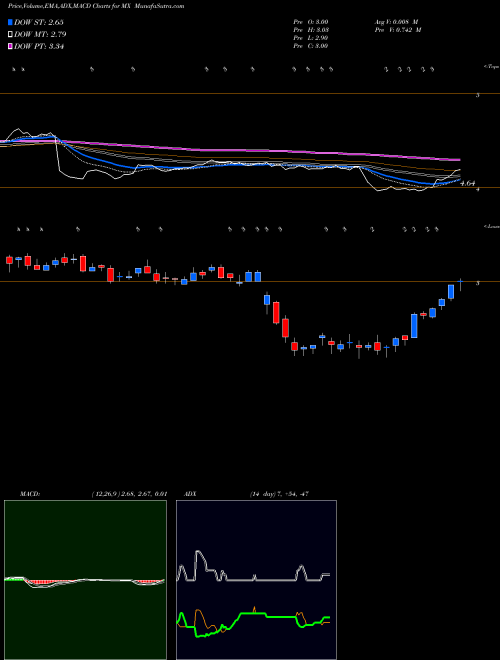Click the 'Pre C: 3.00' value

311,46
